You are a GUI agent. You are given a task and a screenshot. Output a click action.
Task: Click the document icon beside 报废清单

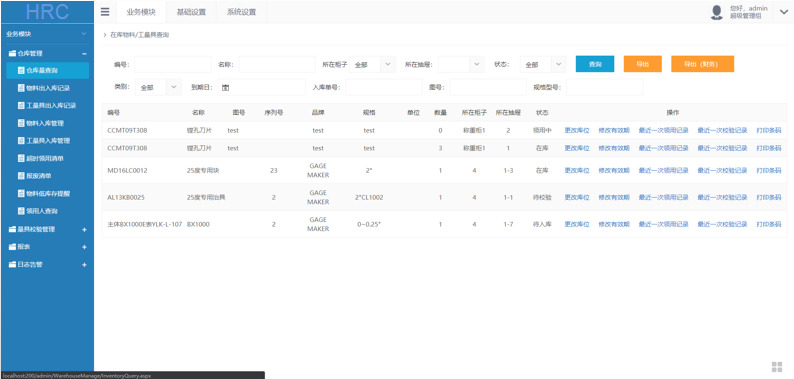[x=21, y=176]
